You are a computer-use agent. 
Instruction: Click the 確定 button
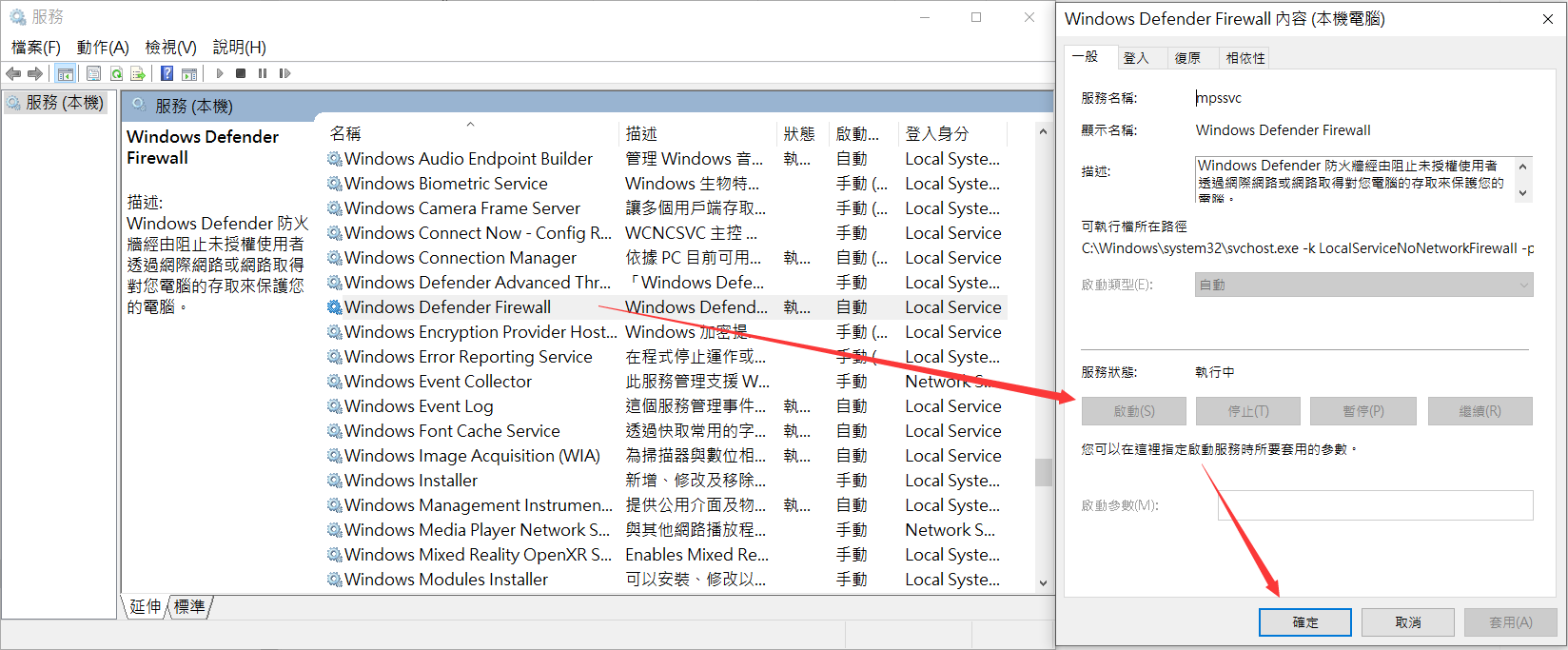1305,622
